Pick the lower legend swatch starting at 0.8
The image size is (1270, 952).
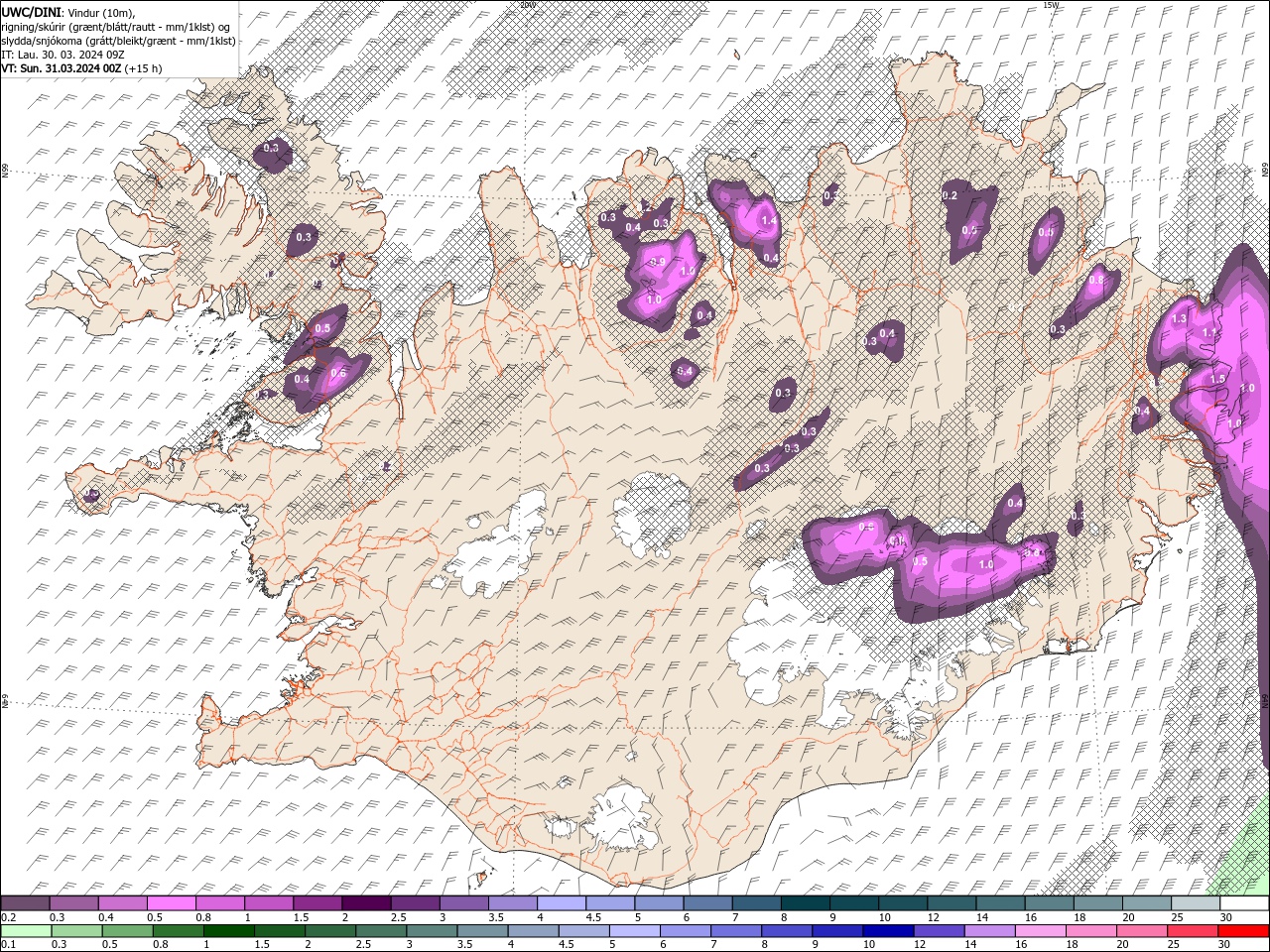pos(178,931)
